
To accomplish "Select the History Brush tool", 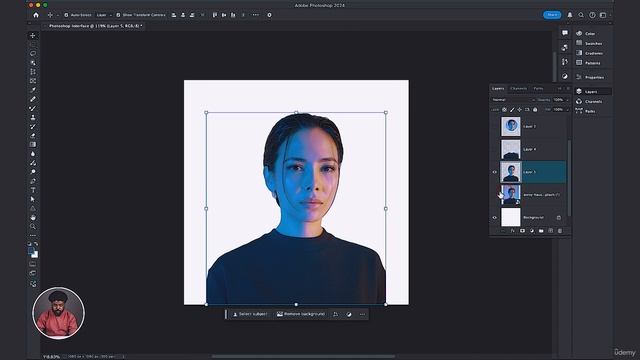I will tap(33, 127).
